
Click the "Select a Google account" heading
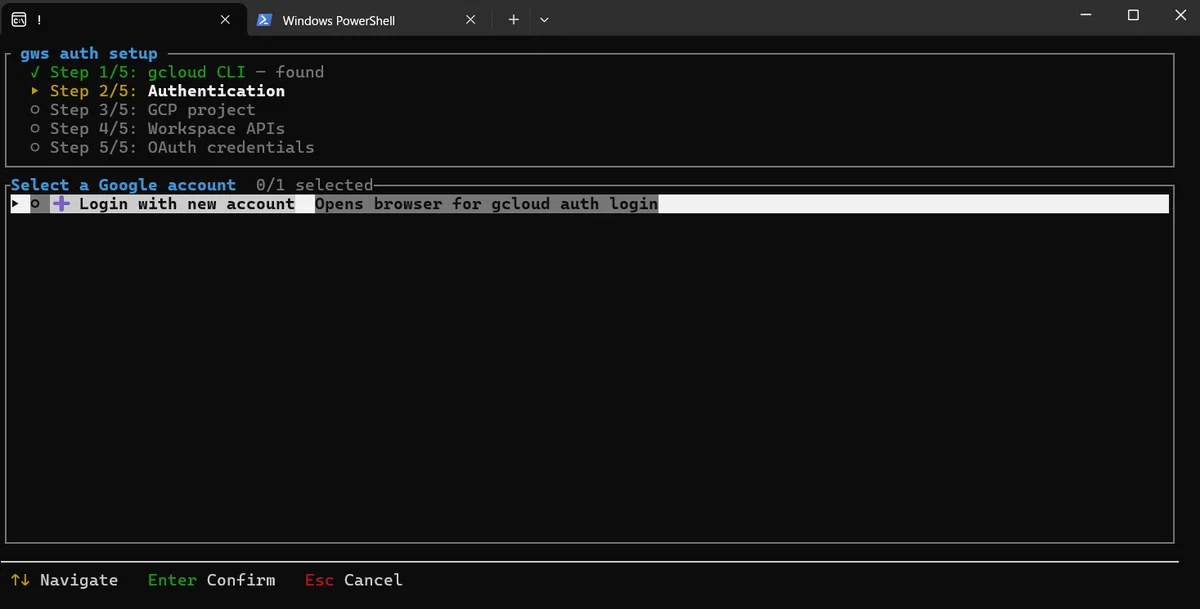[x=124, y=185]
